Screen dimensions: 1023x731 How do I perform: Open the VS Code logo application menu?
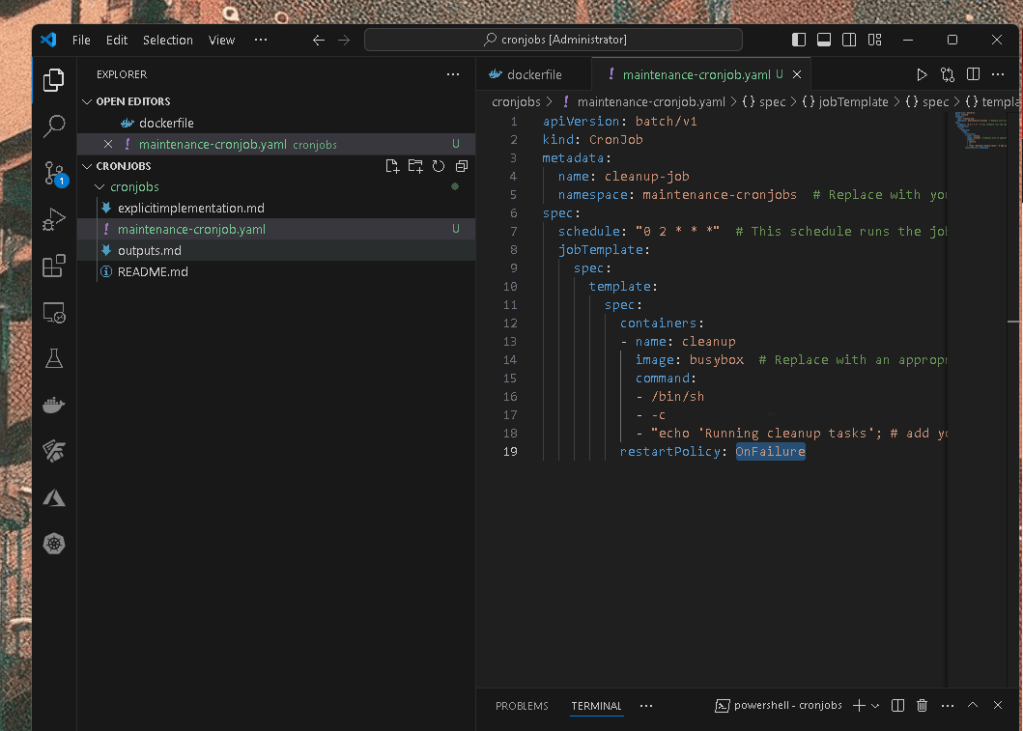click(49, 39)
